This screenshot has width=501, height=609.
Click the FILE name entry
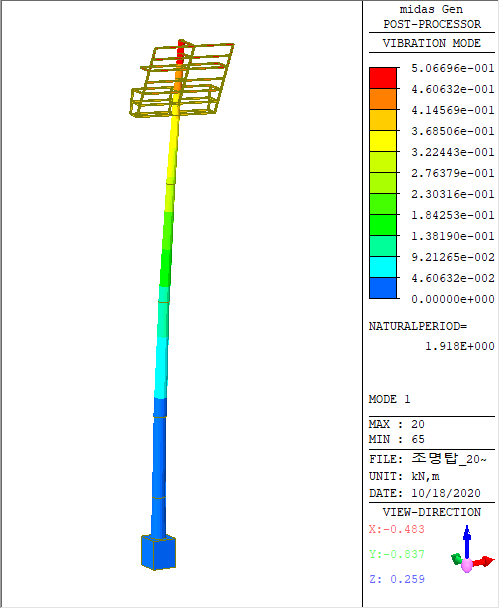[x=428, y=459]
